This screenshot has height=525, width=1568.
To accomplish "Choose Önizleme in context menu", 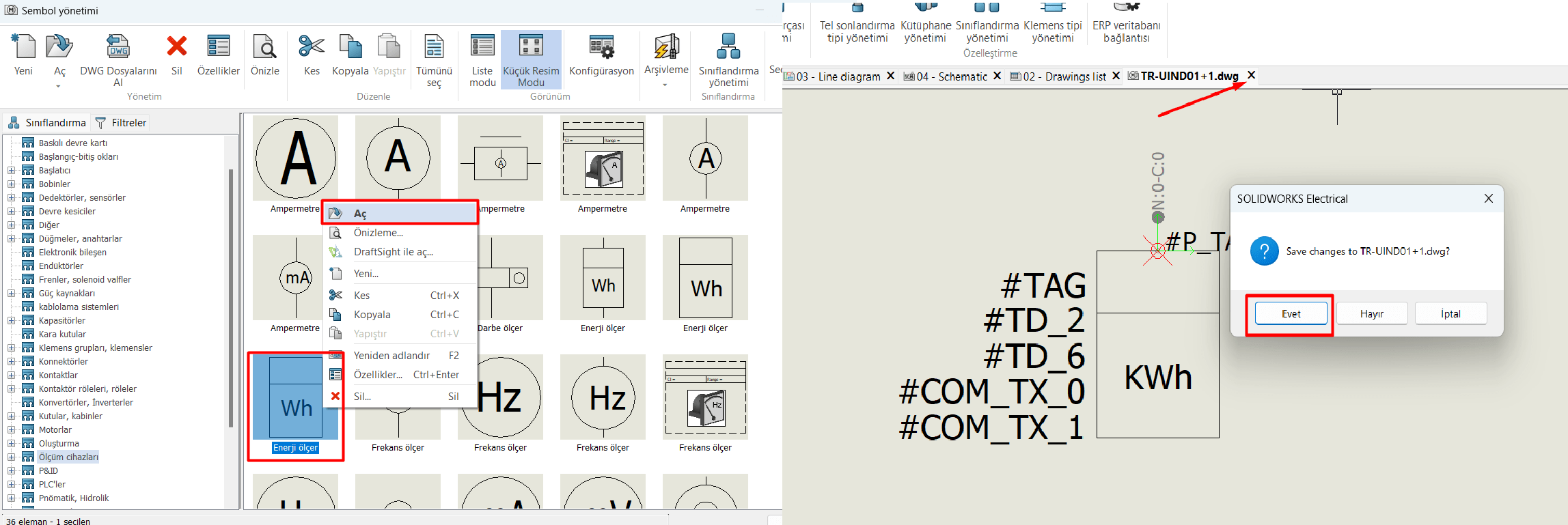I will [x=400, y=232].
